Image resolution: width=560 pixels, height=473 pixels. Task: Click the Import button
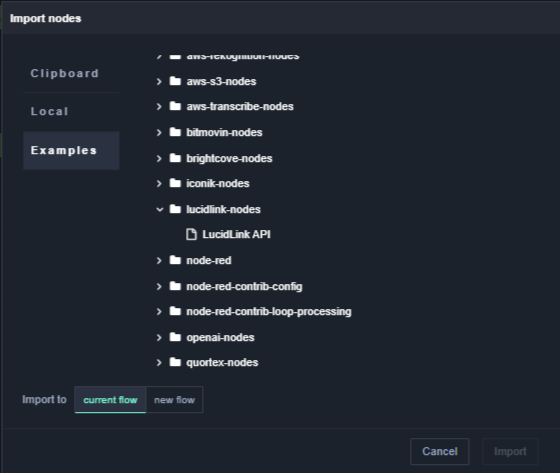[510, 452]
